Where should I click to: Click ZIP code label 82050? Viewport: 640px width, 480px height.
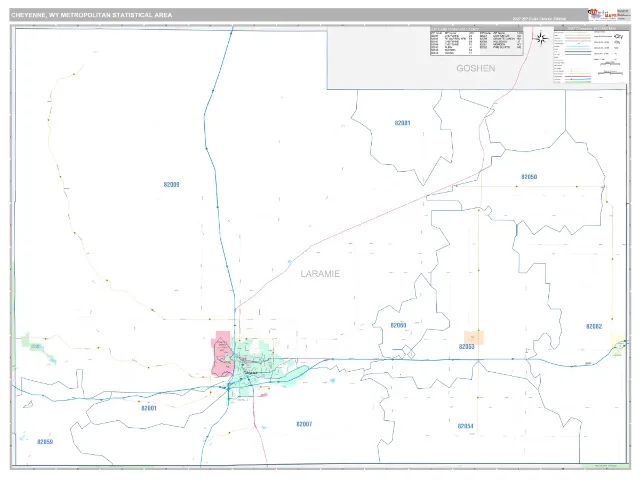[x=529, y=177]
